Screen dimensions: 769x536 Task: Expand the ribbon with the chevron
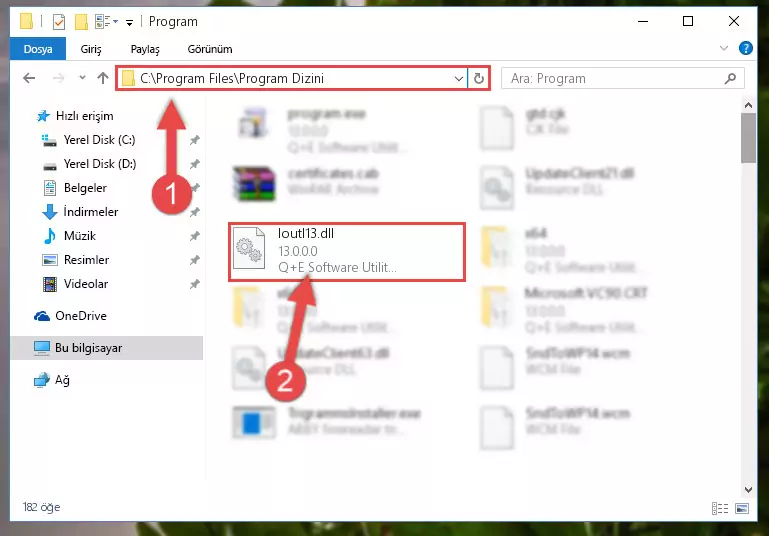click(x=723, y=48)
